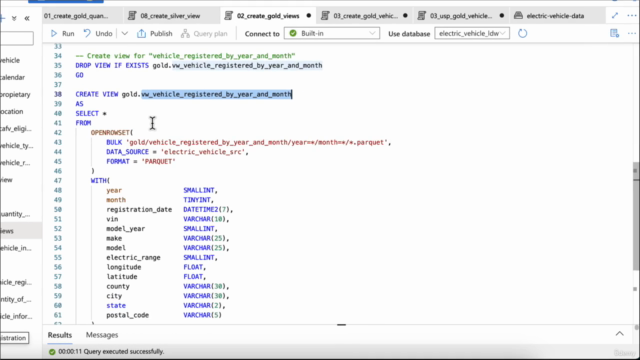
Task: Click the 'calendar' item in sidebar
Action: pyautogui.click(x=12, y=77)
